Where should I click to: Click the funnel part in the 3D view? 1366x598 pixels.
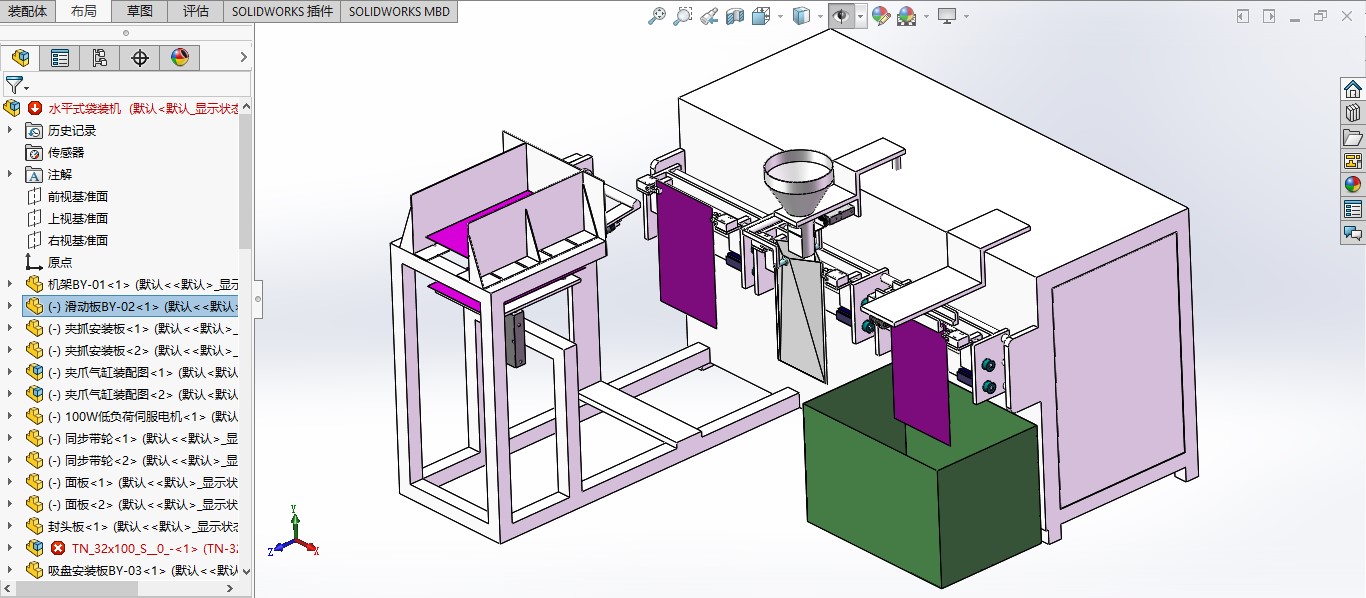(x=798, y=185)
